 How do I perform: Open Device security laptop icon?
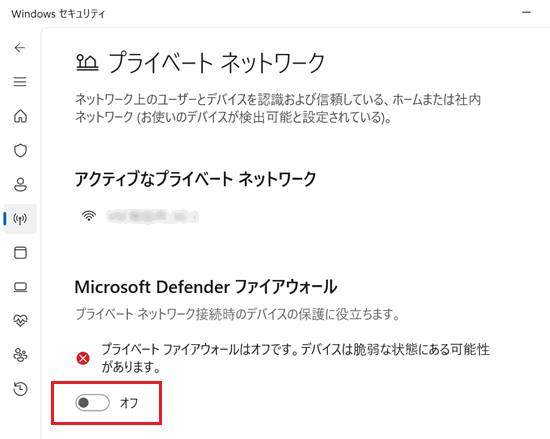[20, 287]
